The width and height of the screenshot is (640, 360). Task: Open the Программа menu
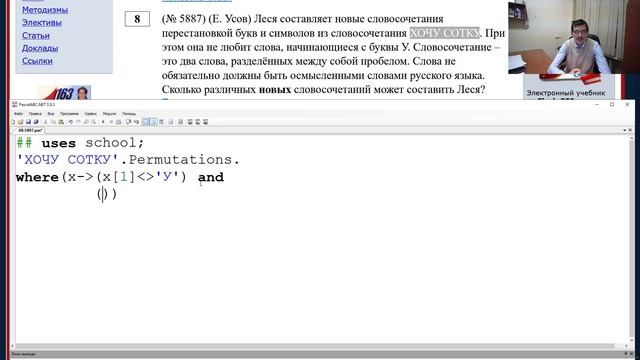click(x=69, y=113)
